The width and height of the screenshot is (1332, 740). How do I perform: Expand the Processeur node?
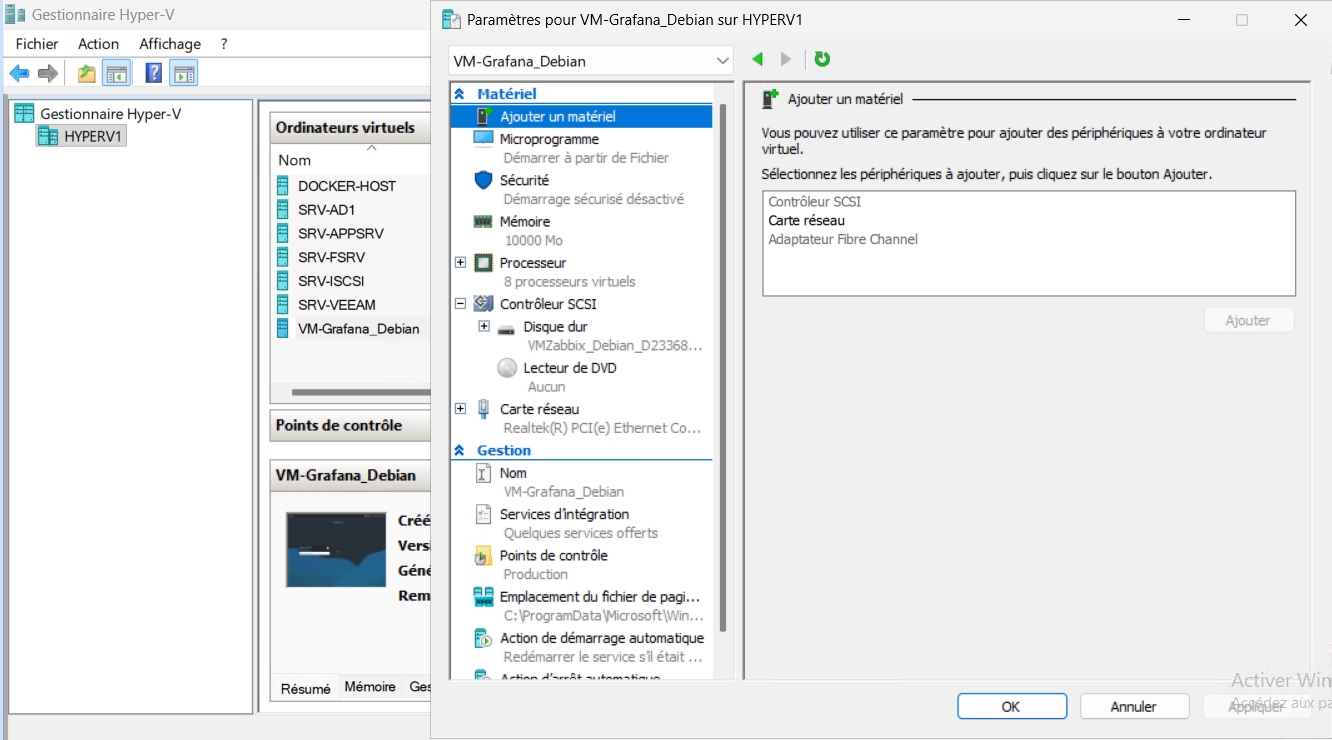(460, 263)
